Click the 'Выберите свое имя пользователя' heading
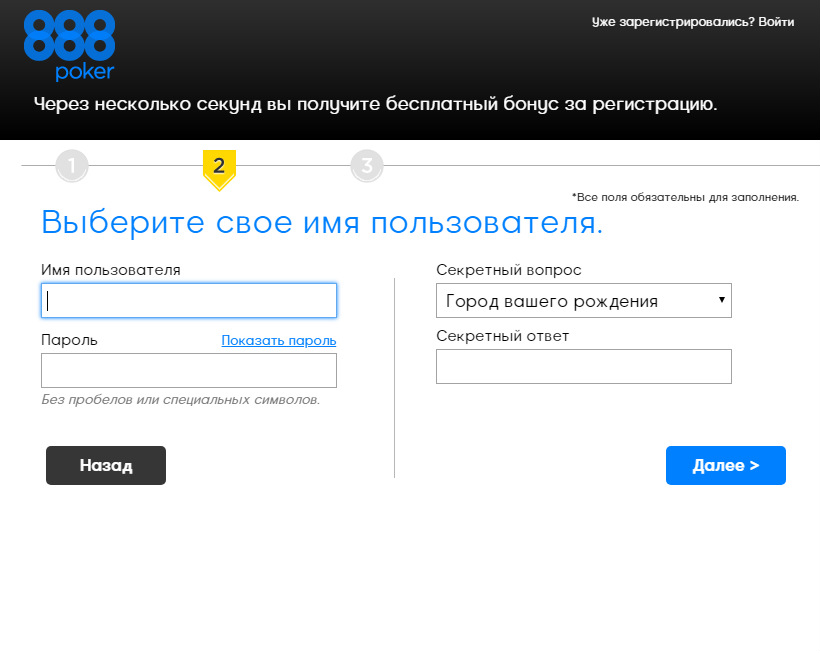This screenshot has width=820, height=653. click(x=320, y=222)
